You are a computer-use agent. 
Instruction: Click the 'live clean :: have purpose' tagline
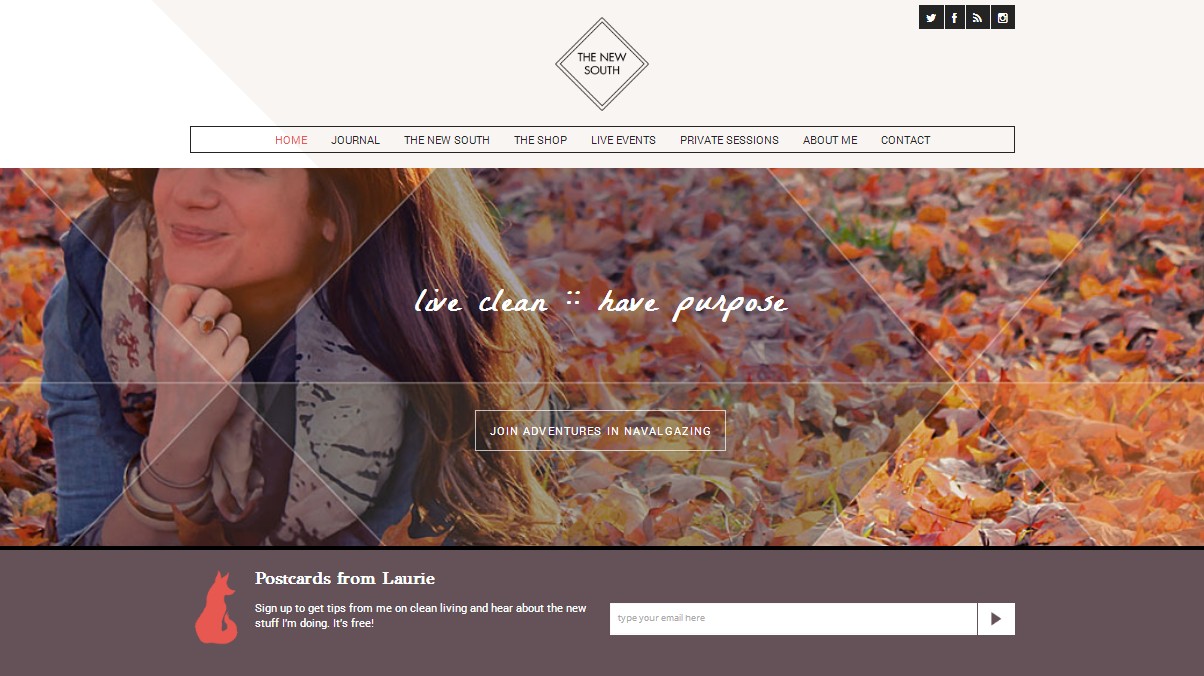601,303
